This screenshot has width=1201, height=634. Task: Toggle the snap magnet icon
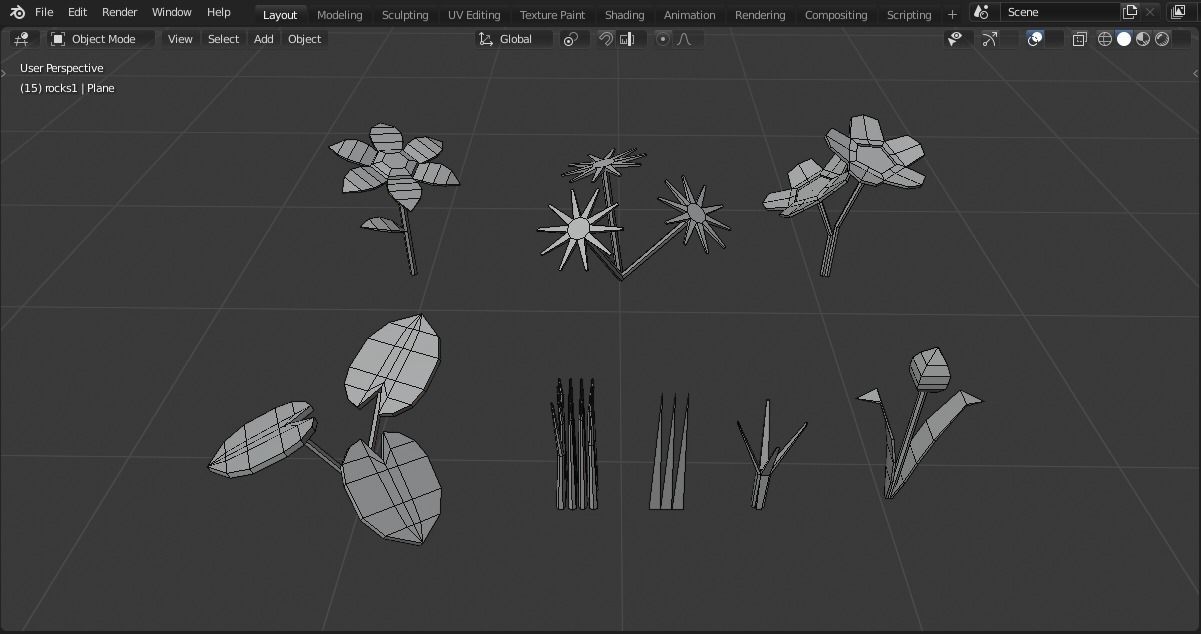coord(605,39)
